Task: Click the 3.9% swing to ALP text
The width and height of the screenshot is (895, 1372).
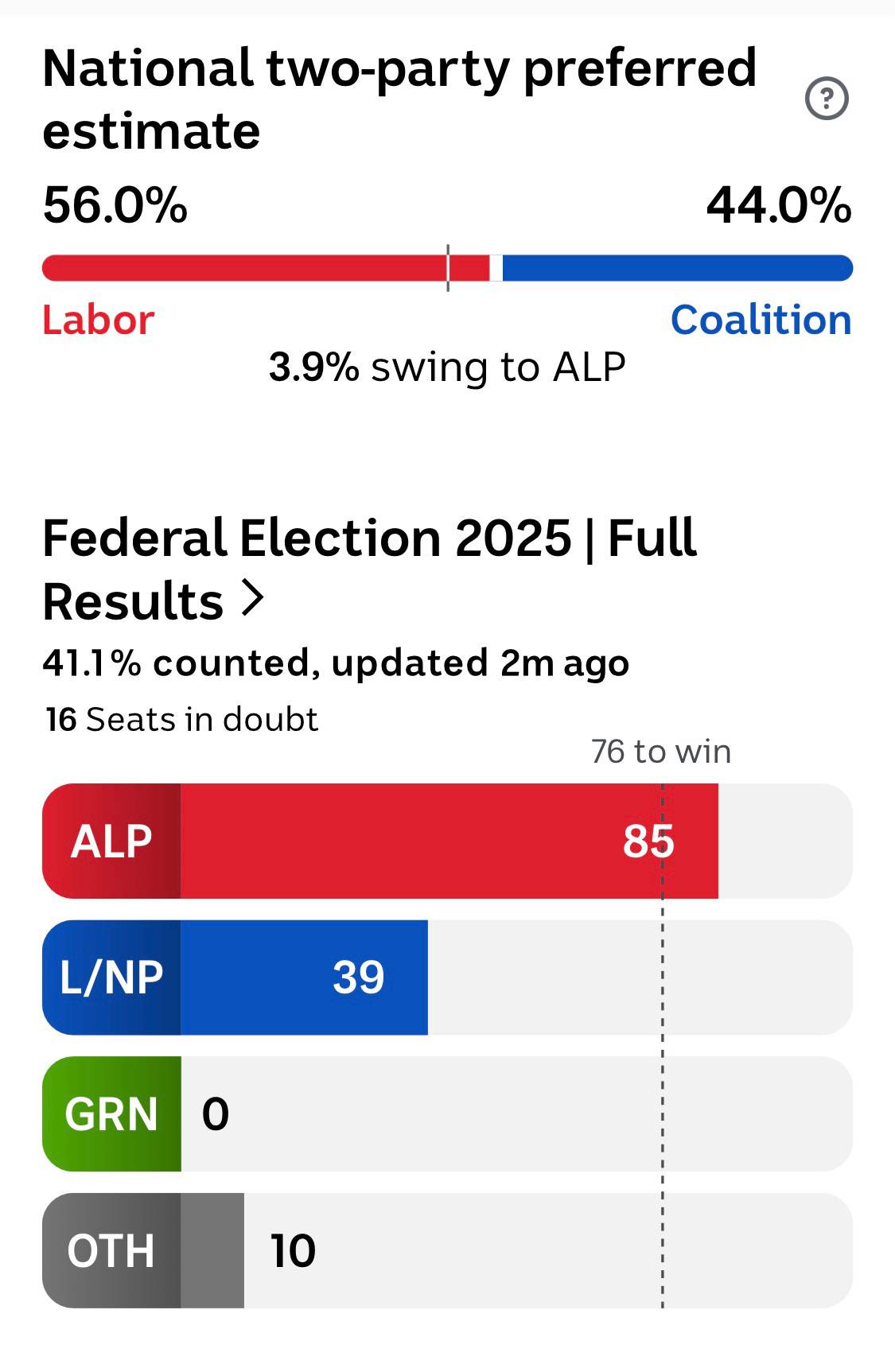Action: [x=447, y=367]
